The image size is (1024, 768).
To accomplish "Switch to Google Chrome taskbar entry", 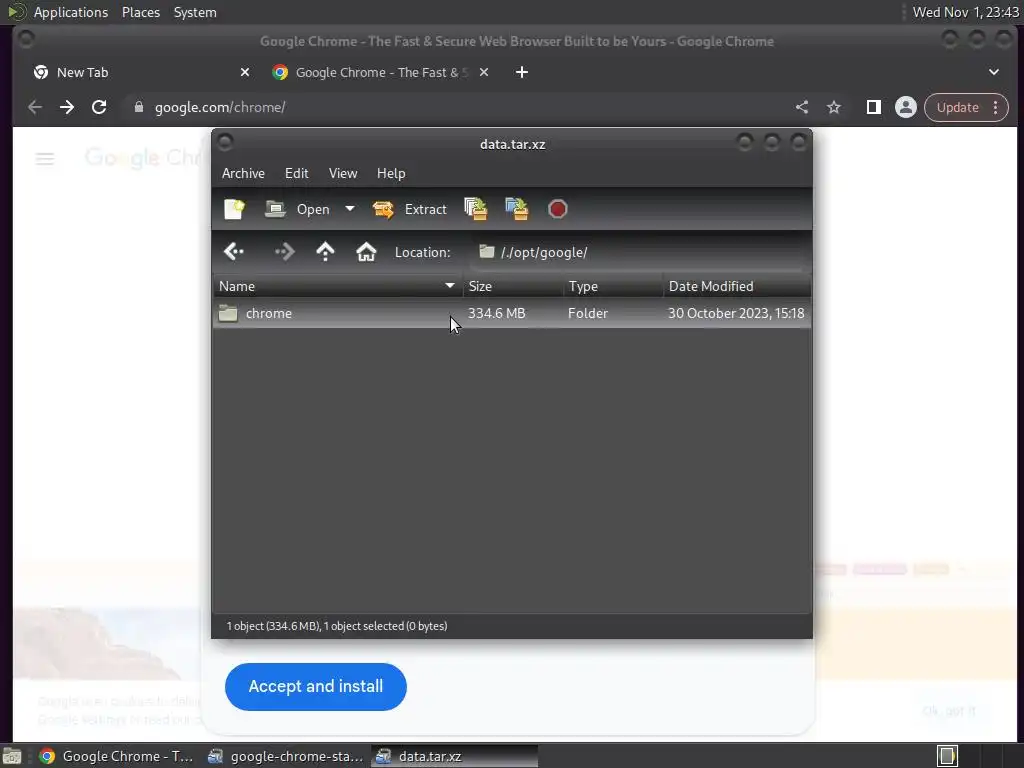I will point(116,756).
